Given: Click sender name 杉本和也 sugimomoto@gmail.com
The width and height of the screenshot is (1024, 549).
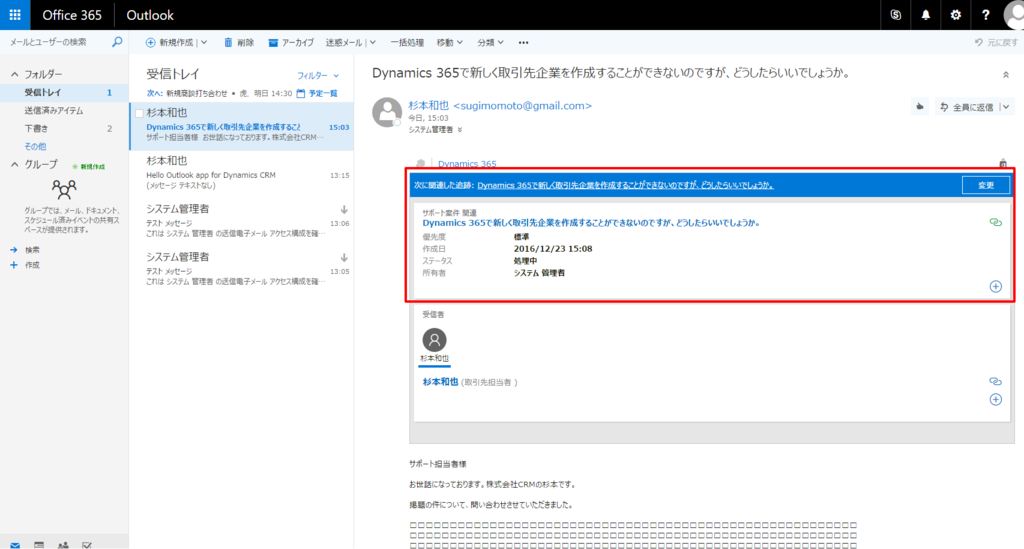Looking at the screenshot, I should click(x=500, y=106).
